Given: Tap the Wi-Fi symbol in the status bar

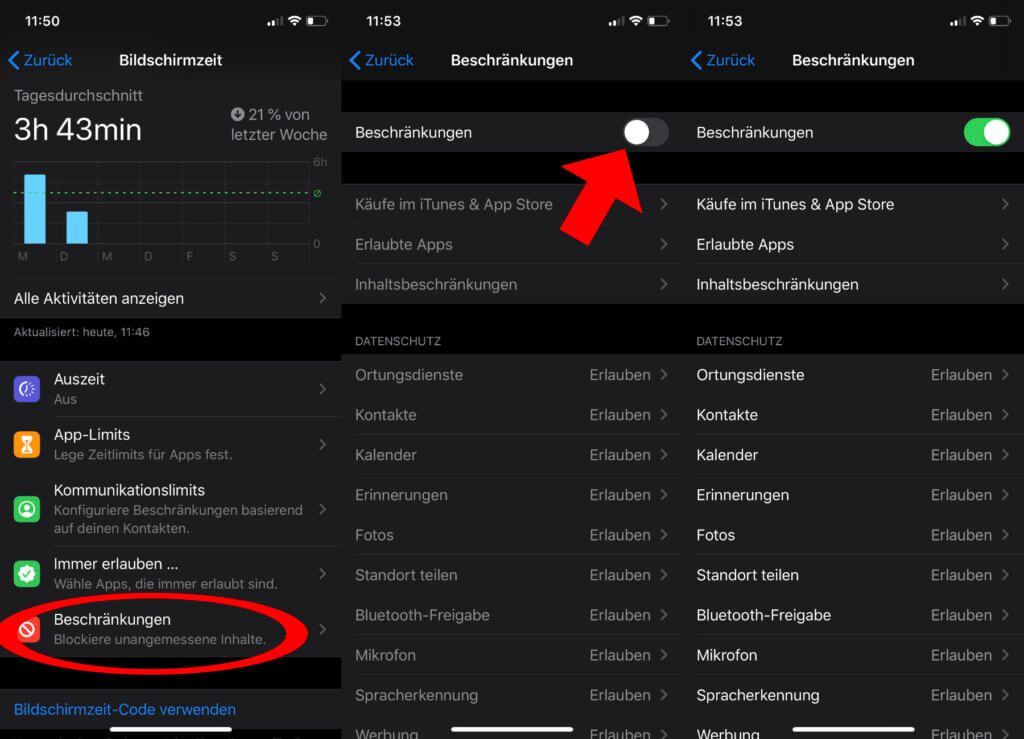Looking at the screenshot, I should [293, 18].
